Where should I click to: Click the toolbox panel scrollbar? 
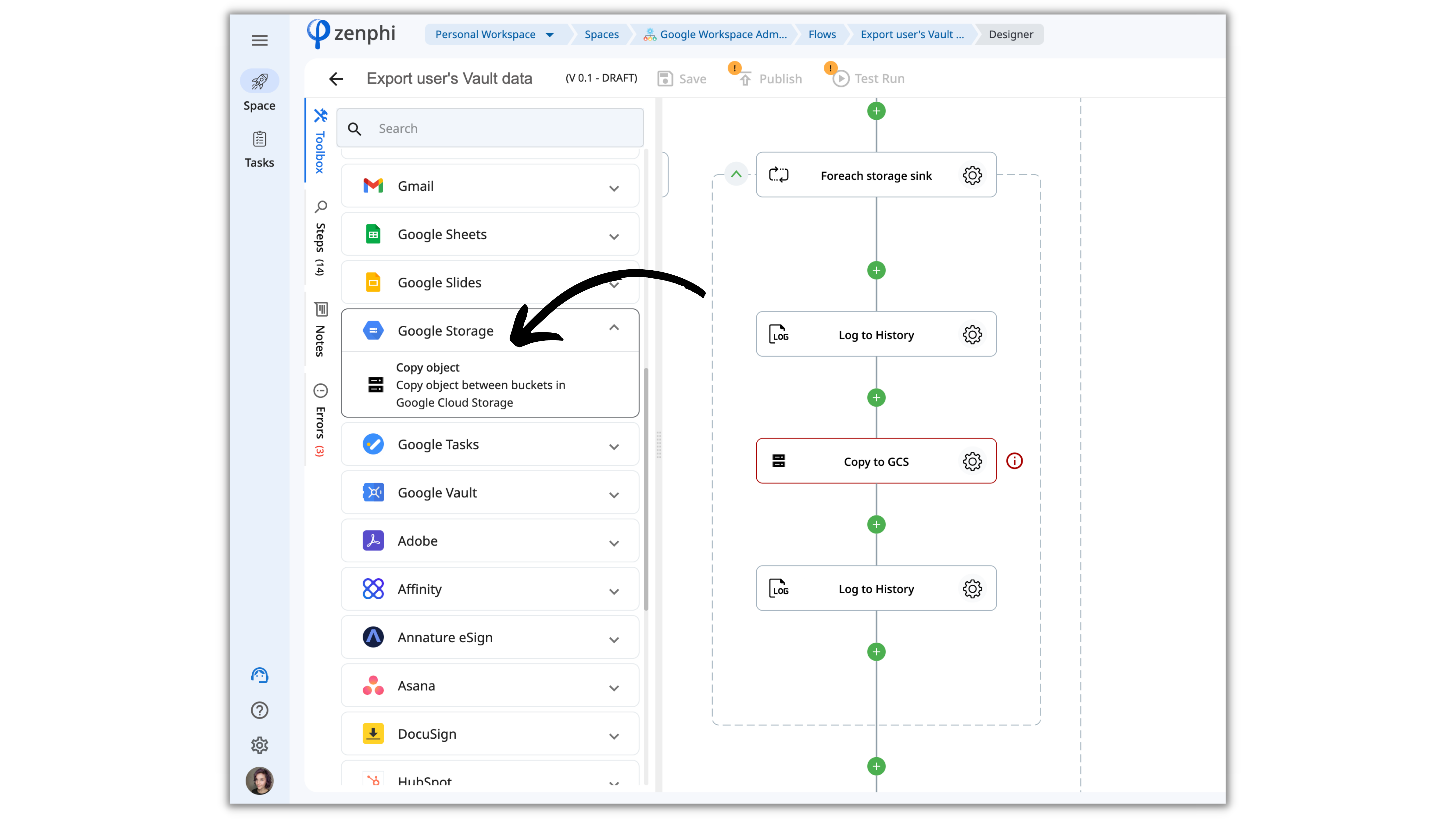646,489
